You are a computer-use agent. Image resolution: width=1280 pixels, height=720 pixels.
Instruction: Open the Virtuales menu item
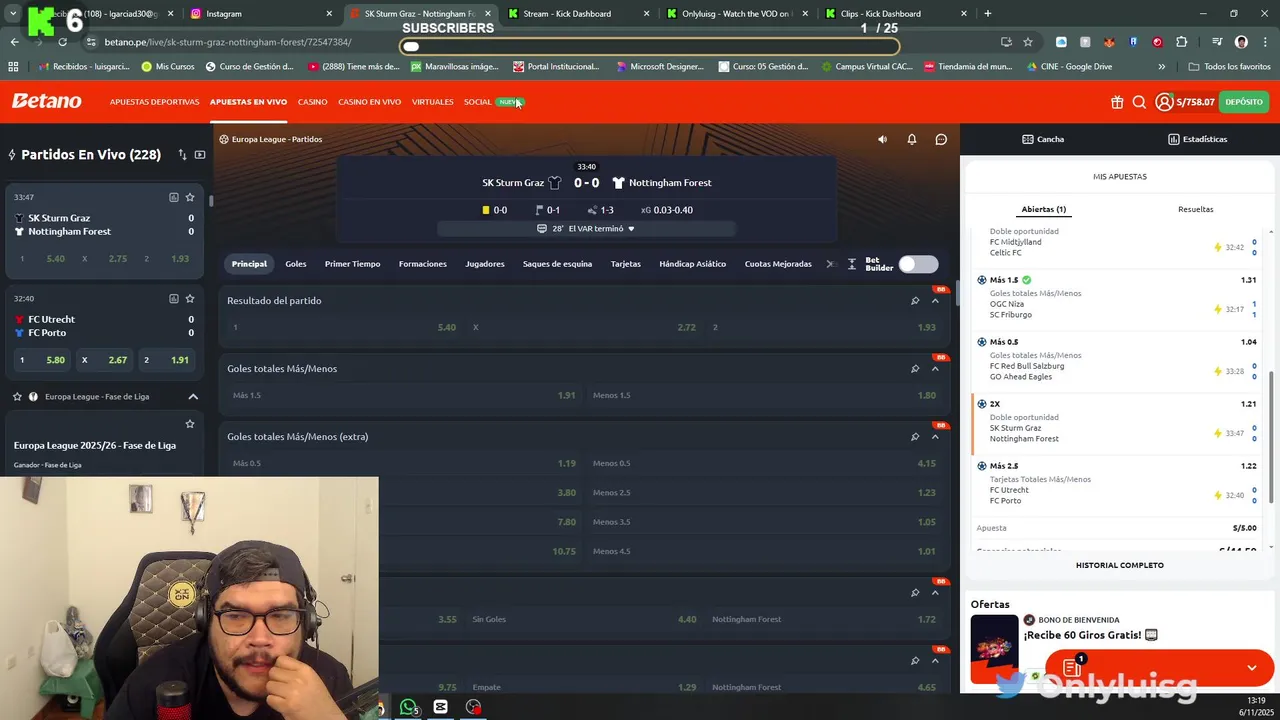(x=432, y=102)
